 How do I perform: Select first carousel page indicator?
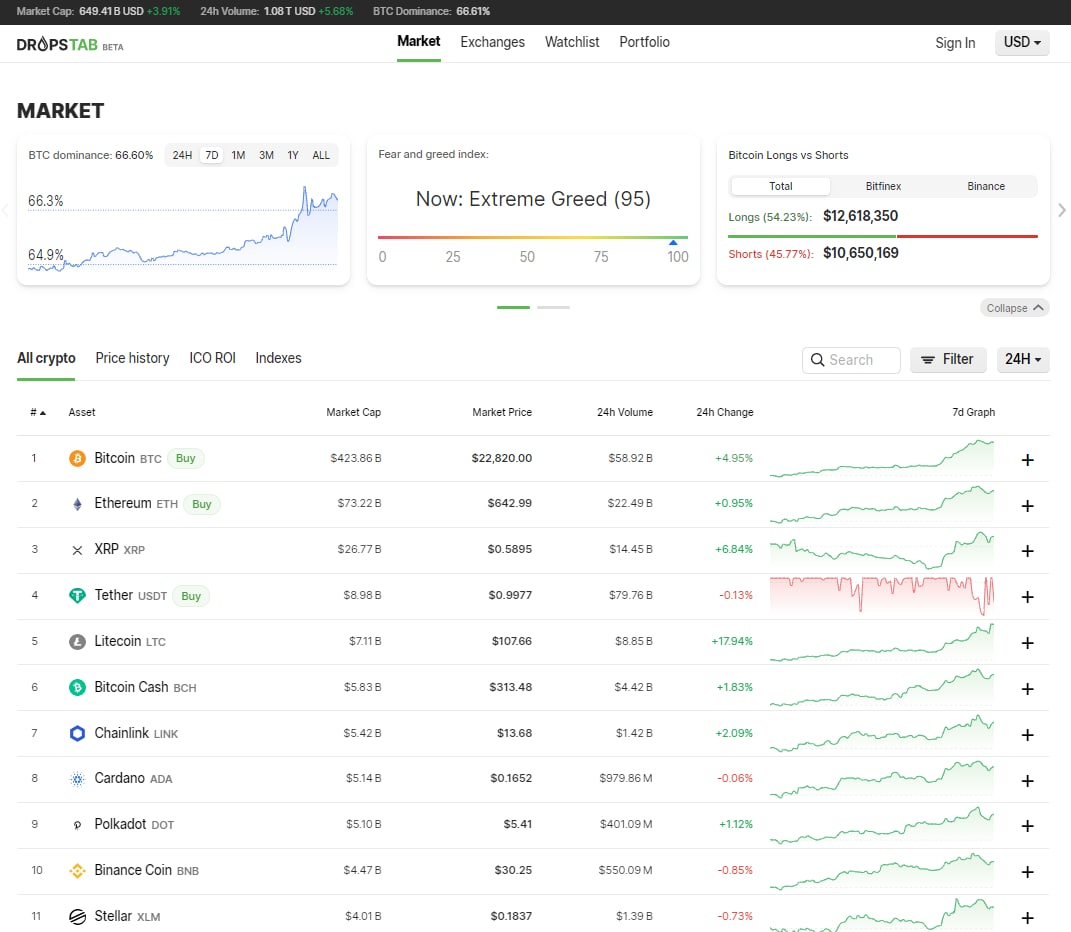click(513, 307)
